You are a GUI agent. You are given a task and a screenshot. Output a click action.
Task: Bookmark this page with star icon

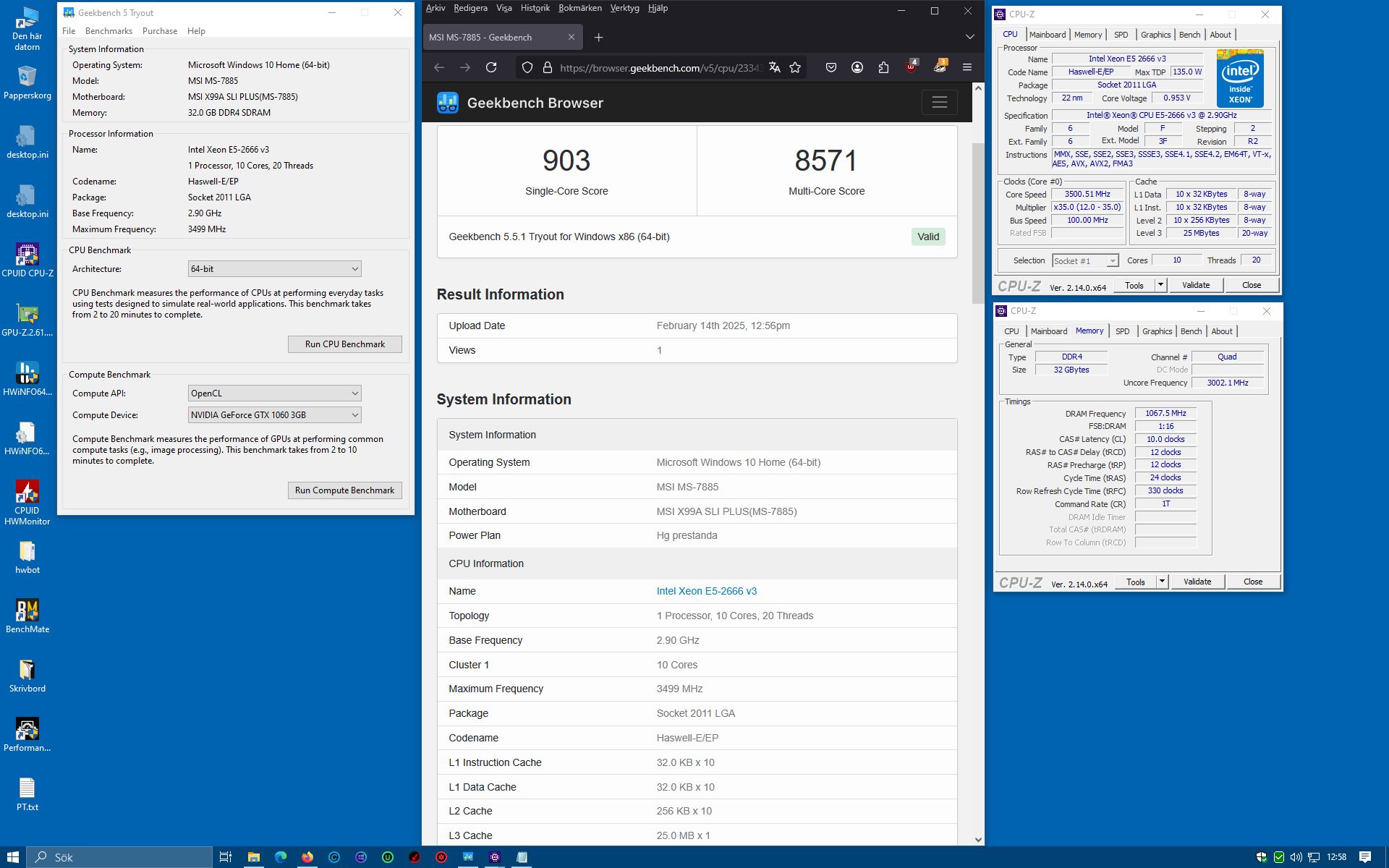pos(796,67)
